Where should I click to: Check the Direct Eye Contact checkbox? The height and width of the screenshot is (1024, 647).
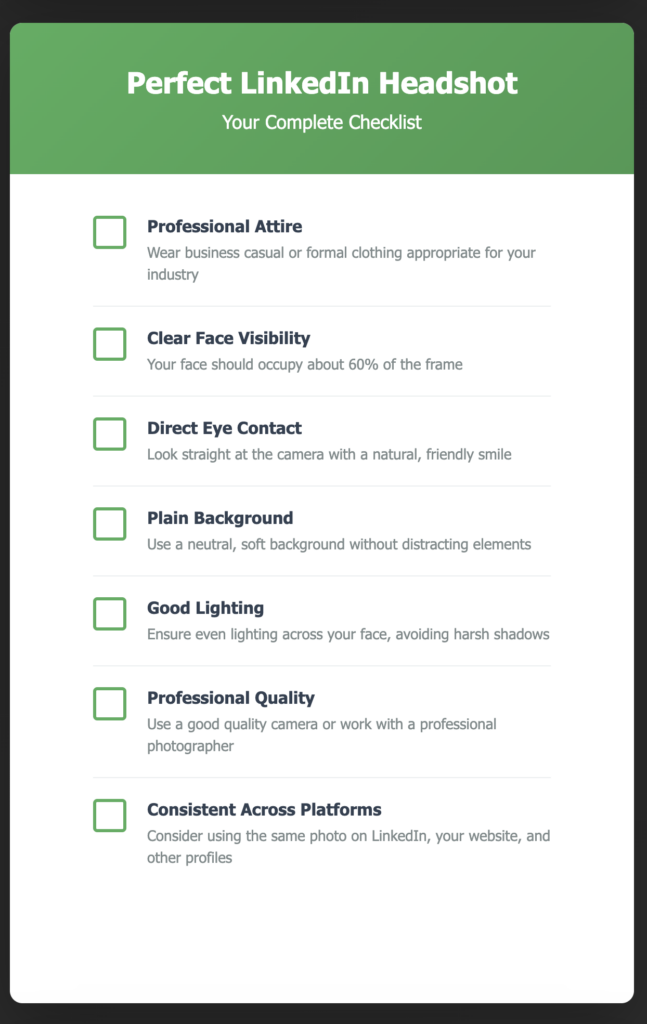point(109,433)
